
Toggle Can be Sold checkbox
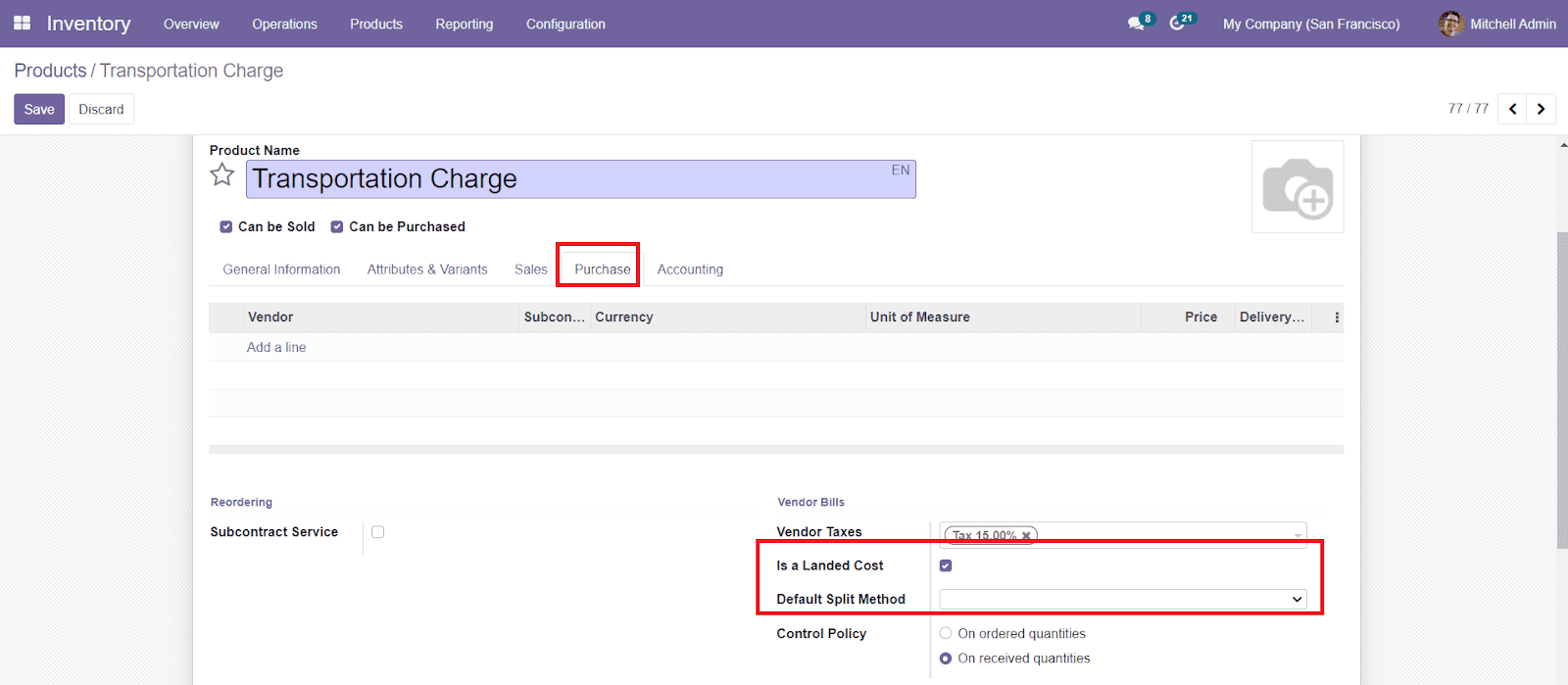pos(226,226)
